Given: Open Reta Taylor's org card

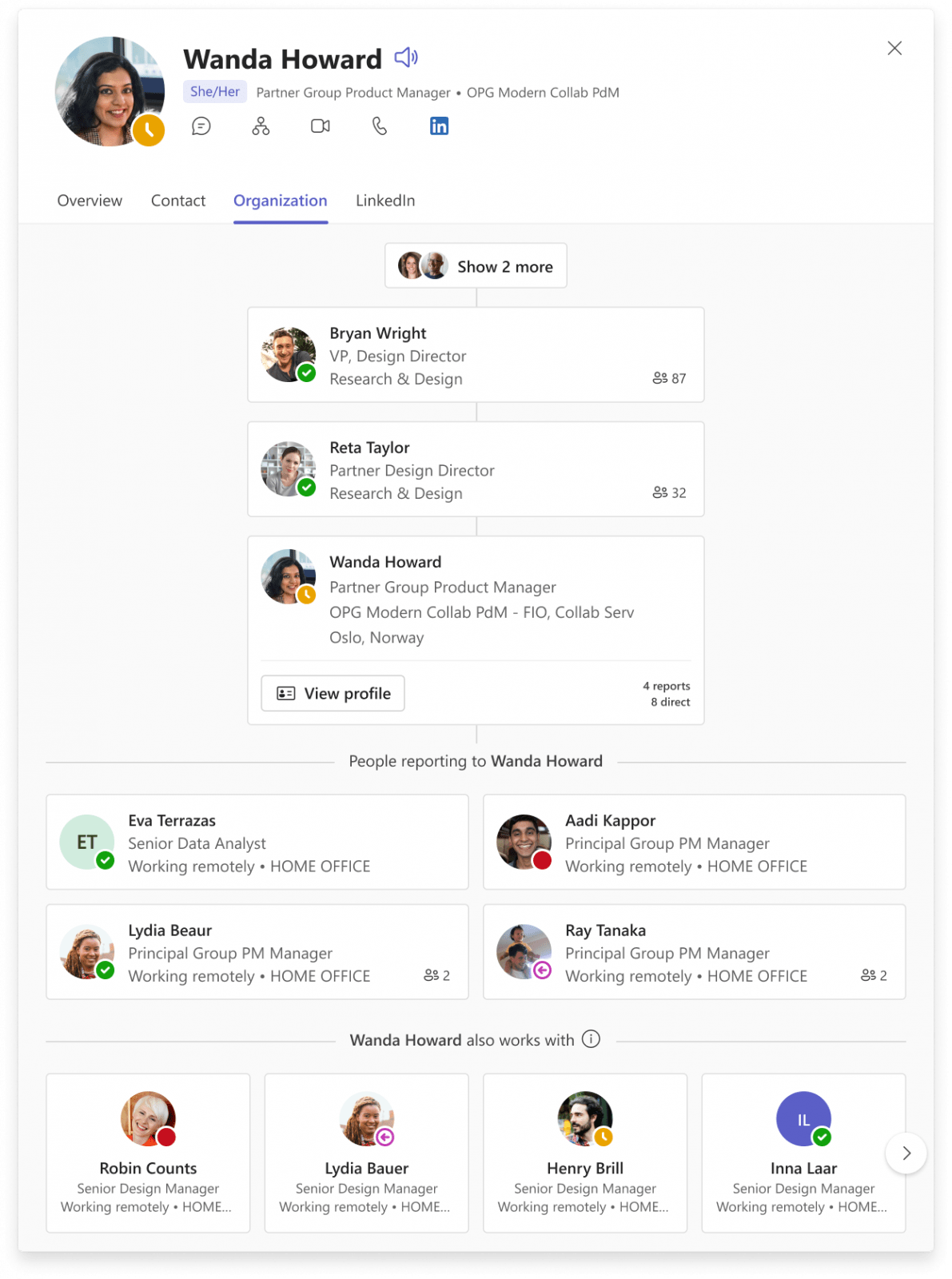Looking at the screenshot, I should (x=476, y=469).
